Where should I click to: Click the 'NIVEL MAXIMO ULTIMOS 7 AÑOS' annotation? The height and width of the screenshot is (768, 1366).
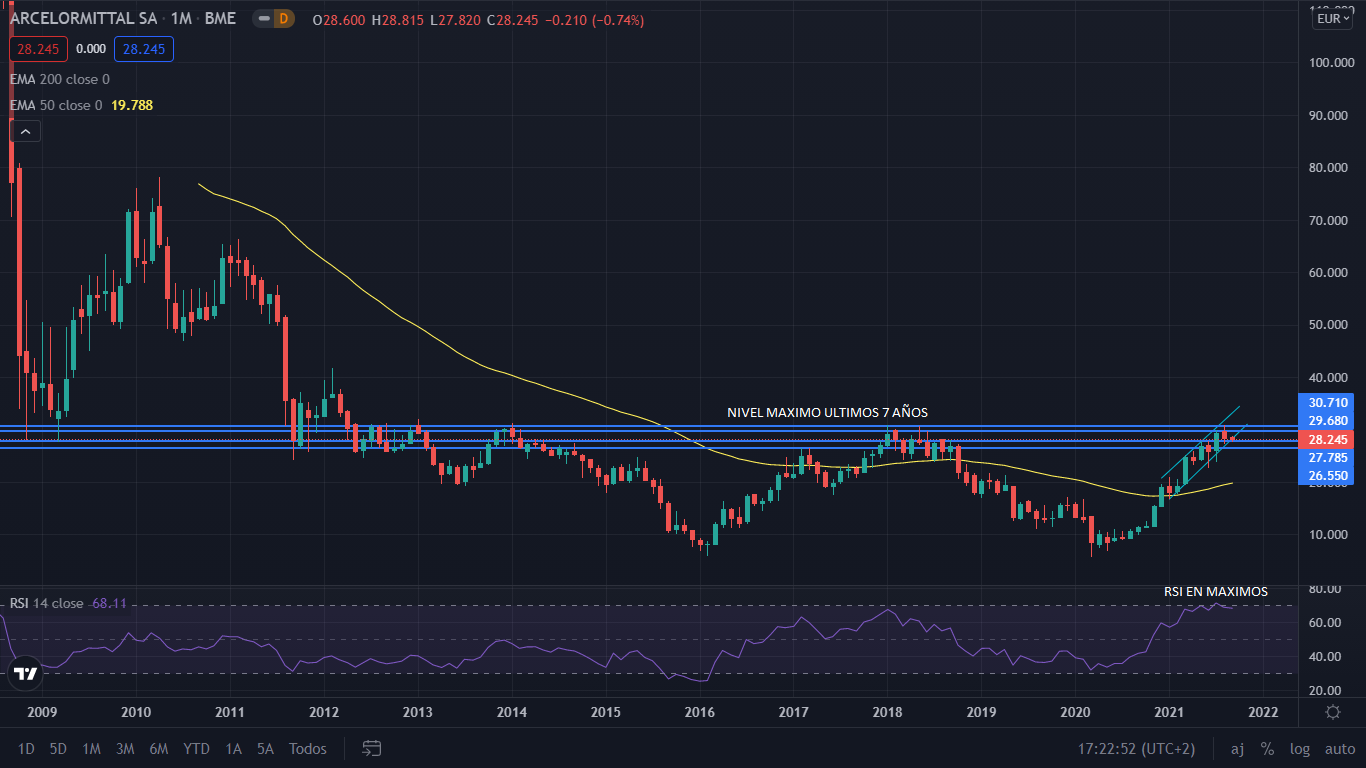pos(827,412)
